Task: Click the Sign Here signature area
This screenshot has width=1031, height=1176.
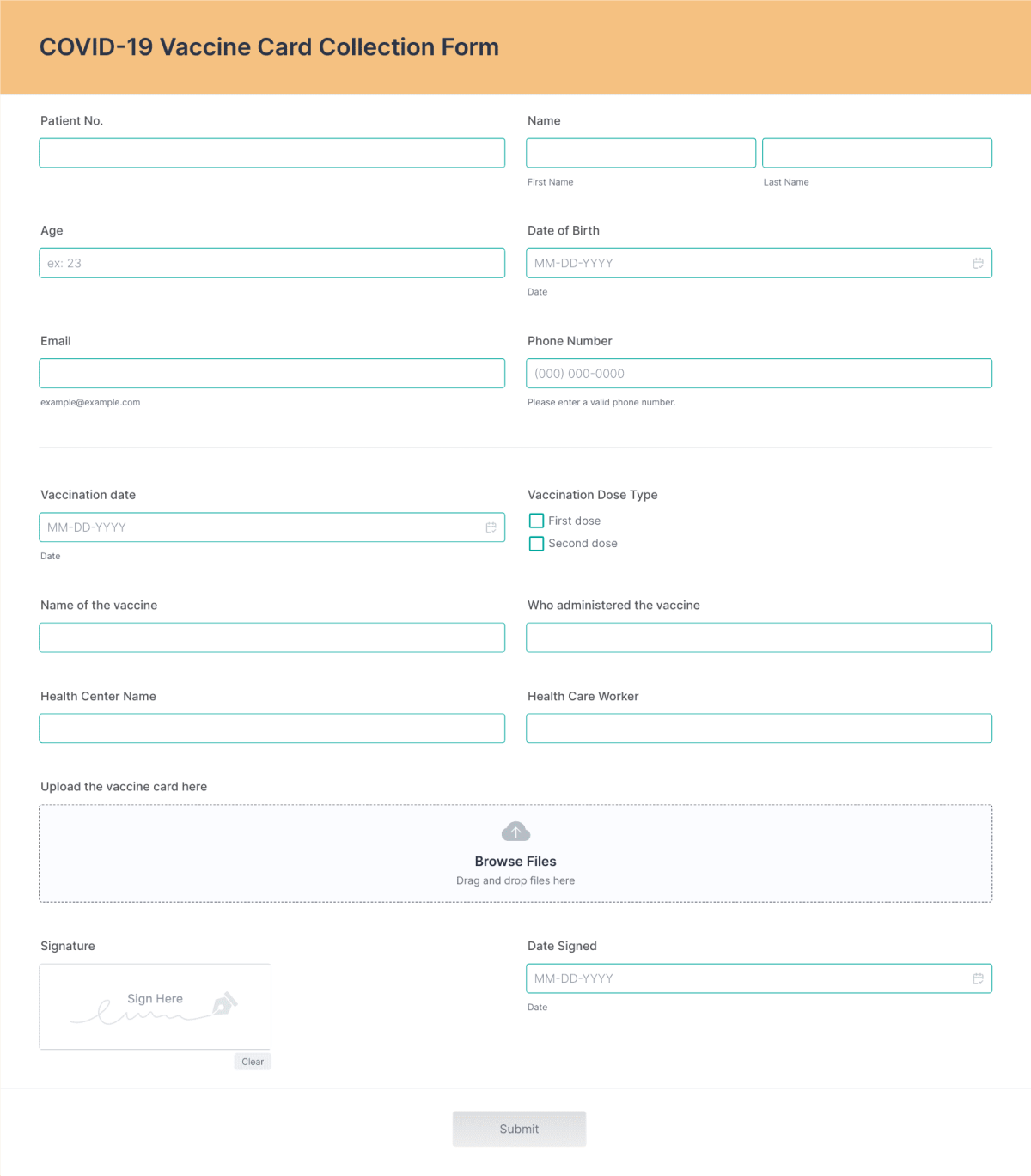Action: point(155,1006)
